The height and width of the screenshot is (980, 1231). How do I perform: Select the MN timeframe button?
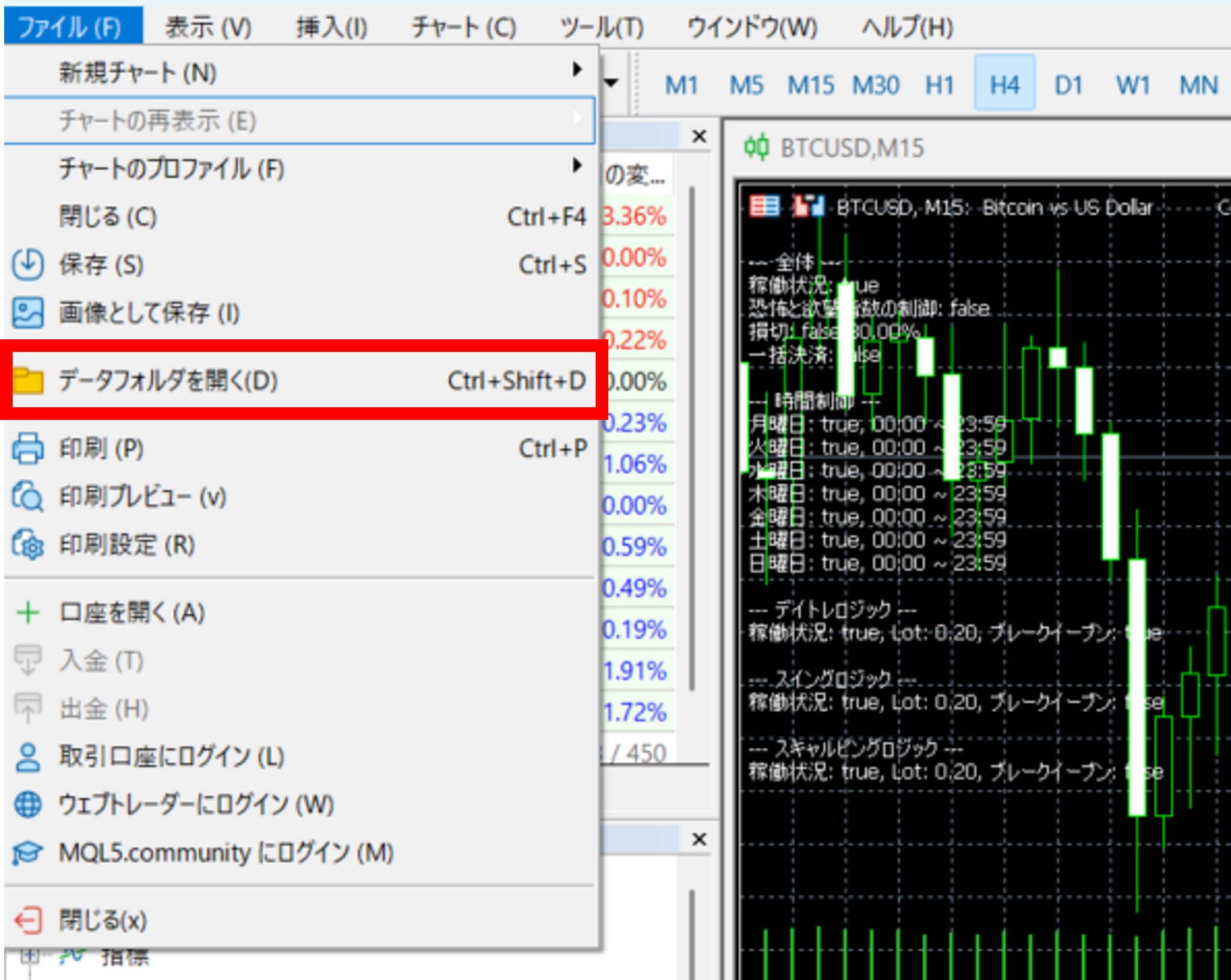pos(1199,84)
